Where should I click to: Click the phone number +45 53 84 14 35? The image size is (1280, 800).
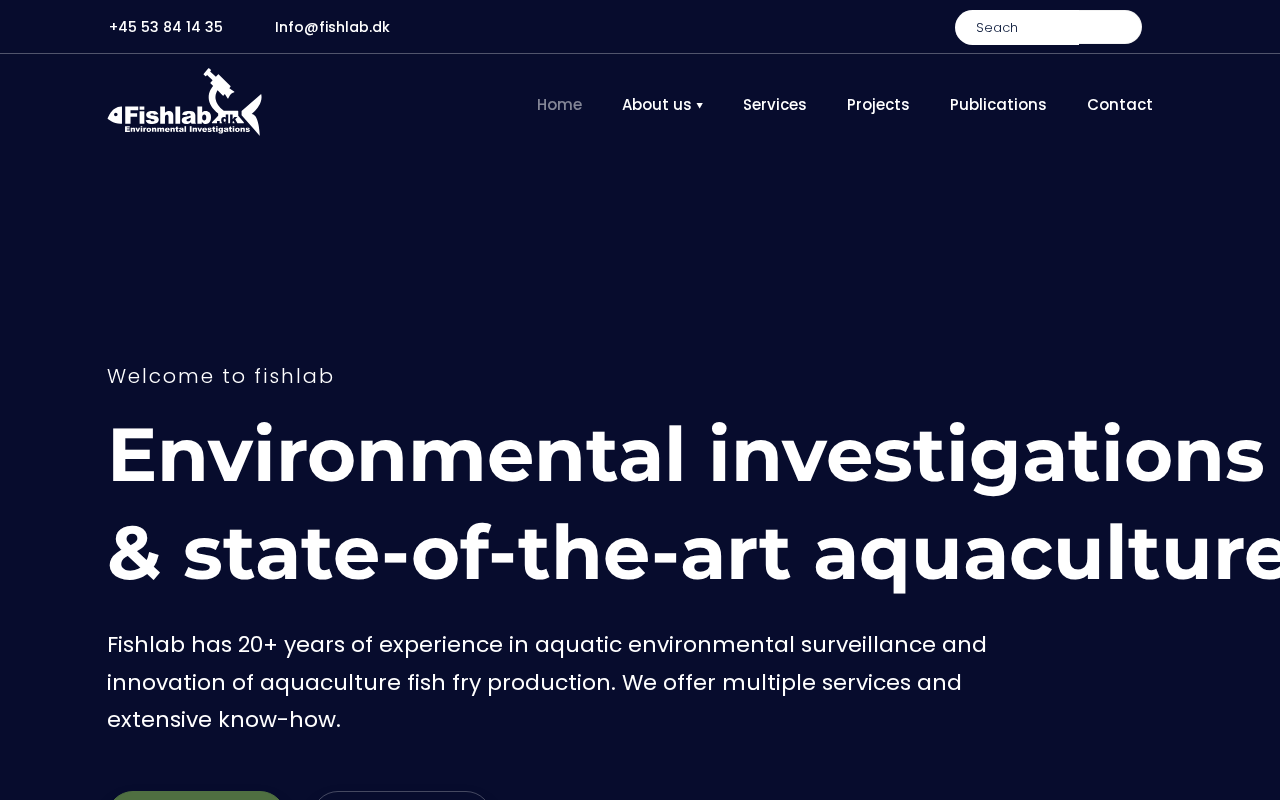coord(166,27)
